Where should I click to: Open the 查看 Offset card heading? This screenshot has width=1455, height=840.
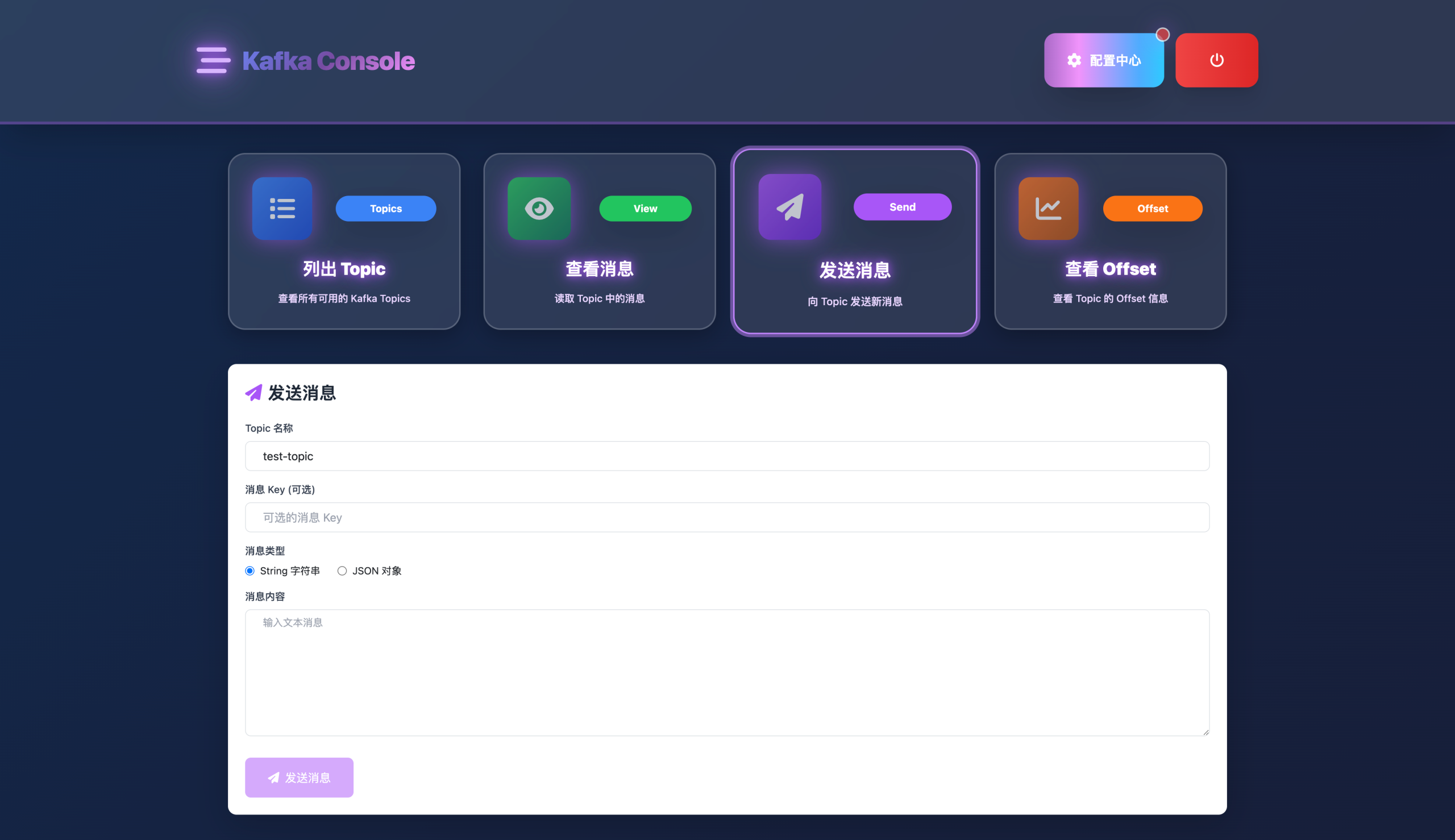[x=1111, y=269]
